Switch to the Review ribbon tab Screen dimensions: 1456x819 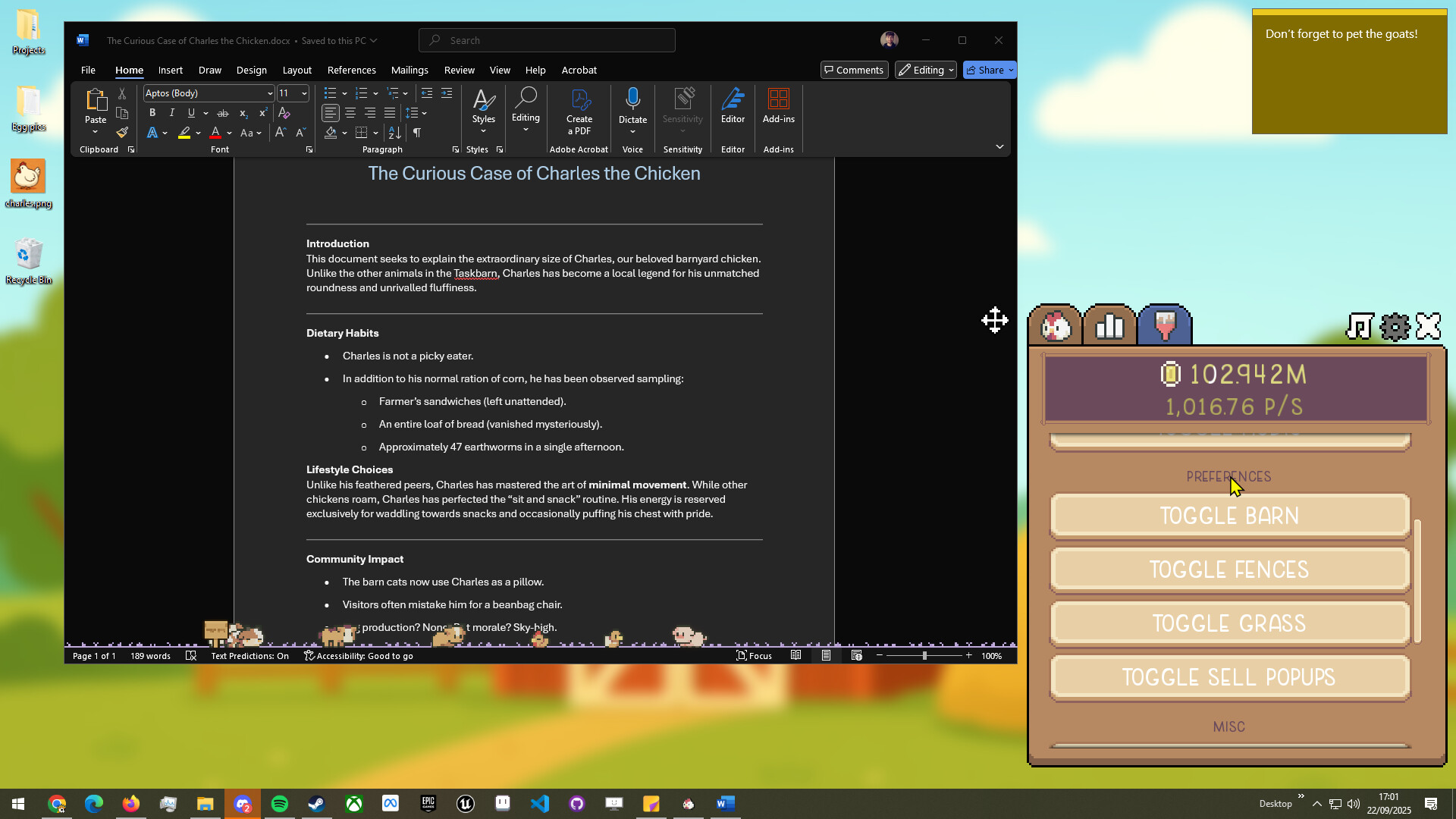click(459, 70)
